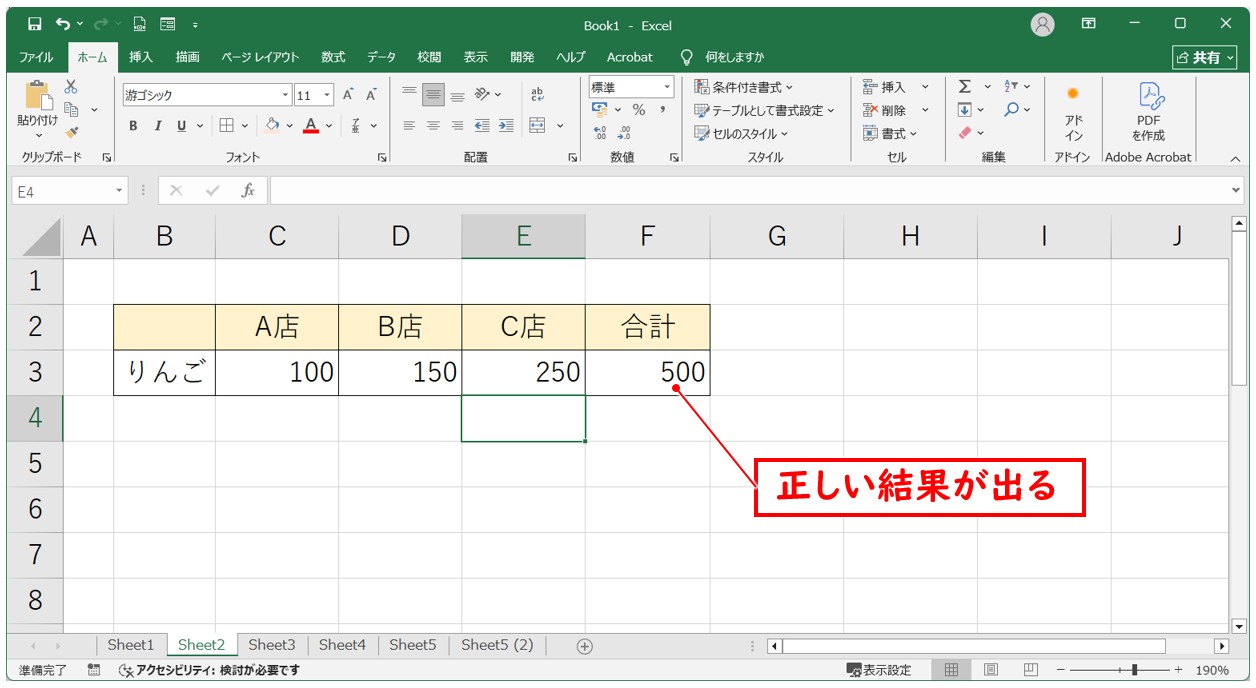Expand the 標準 number format dropdown
This screenshot has width=1256, height=688.
(667, 88)
